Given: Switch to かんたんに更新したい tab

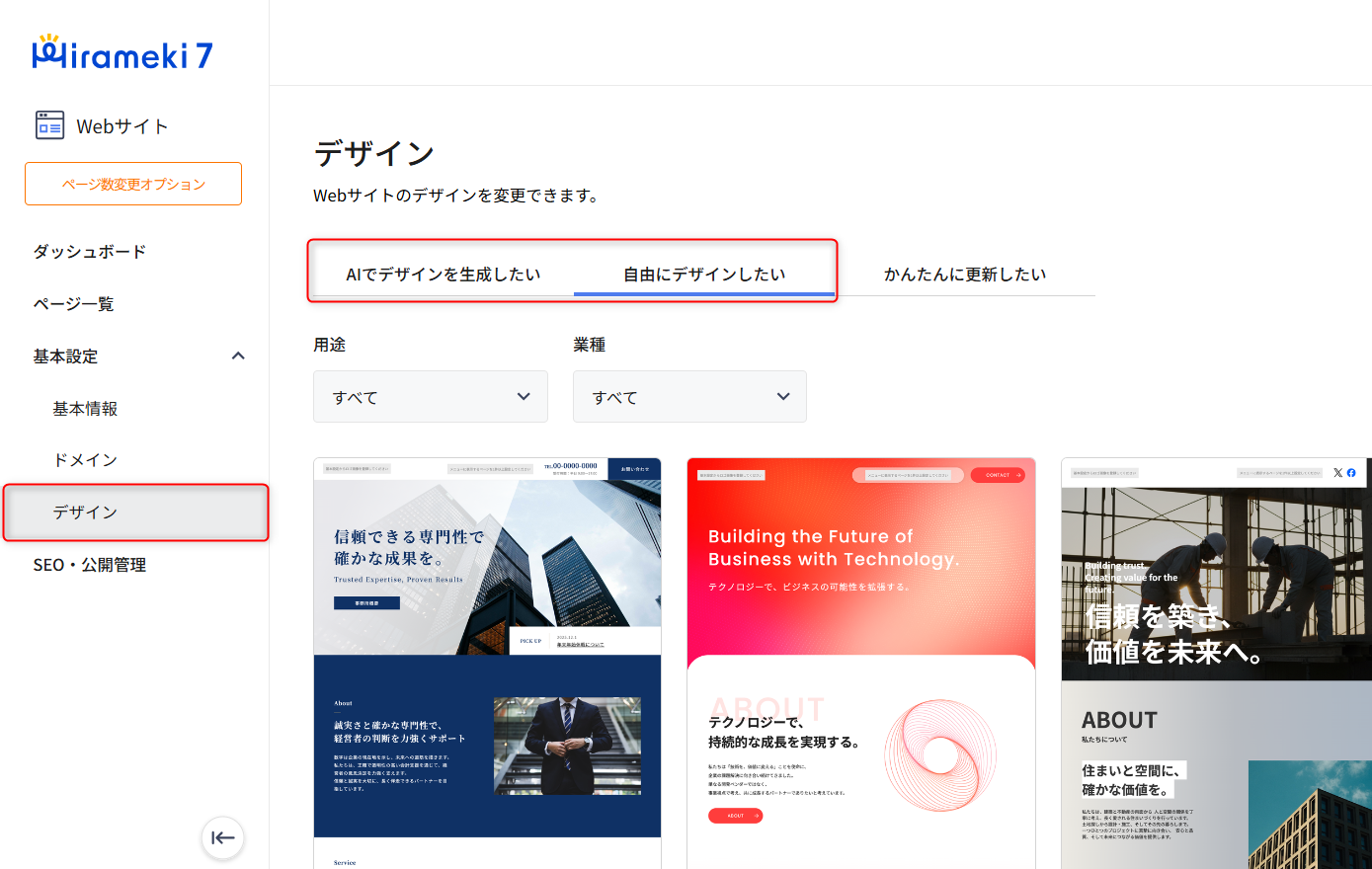Looking at the screenshot, I should (964, 275).
